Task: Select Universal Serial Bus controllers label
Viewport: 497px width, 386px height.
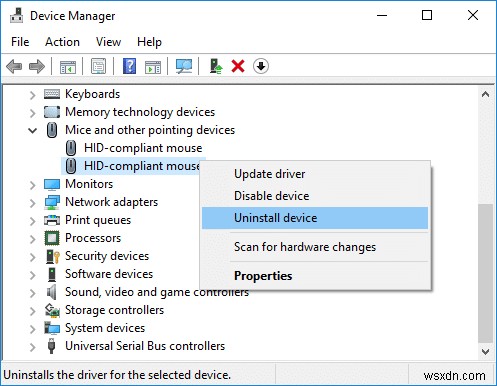Action: (x=145, y=346)
